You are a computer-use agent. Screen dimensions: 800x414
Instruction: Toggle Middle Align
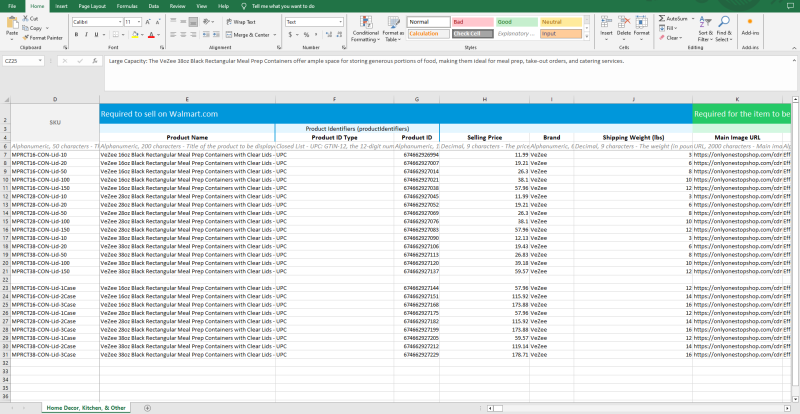tap(183, 22)
